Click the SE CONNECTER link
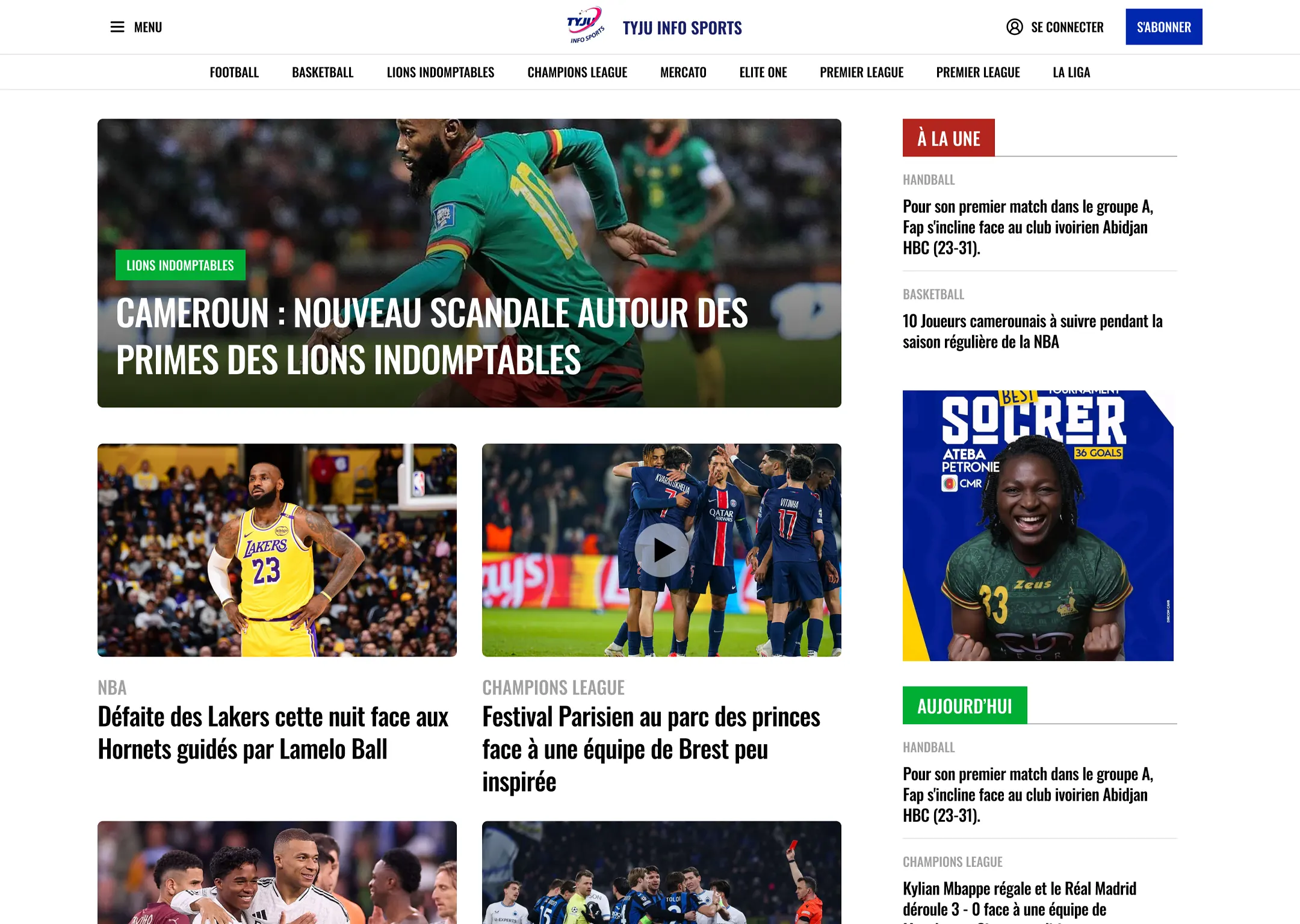 click(1067, 27)
